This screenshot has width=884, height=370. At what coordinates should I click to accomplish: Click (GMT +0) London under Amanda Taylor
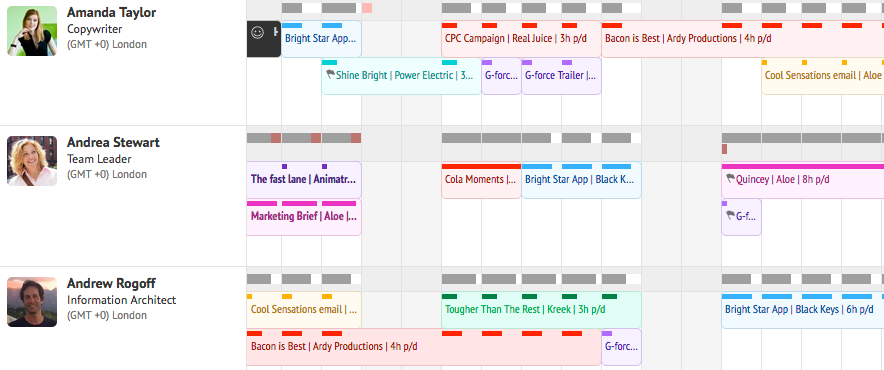(107, 45)
